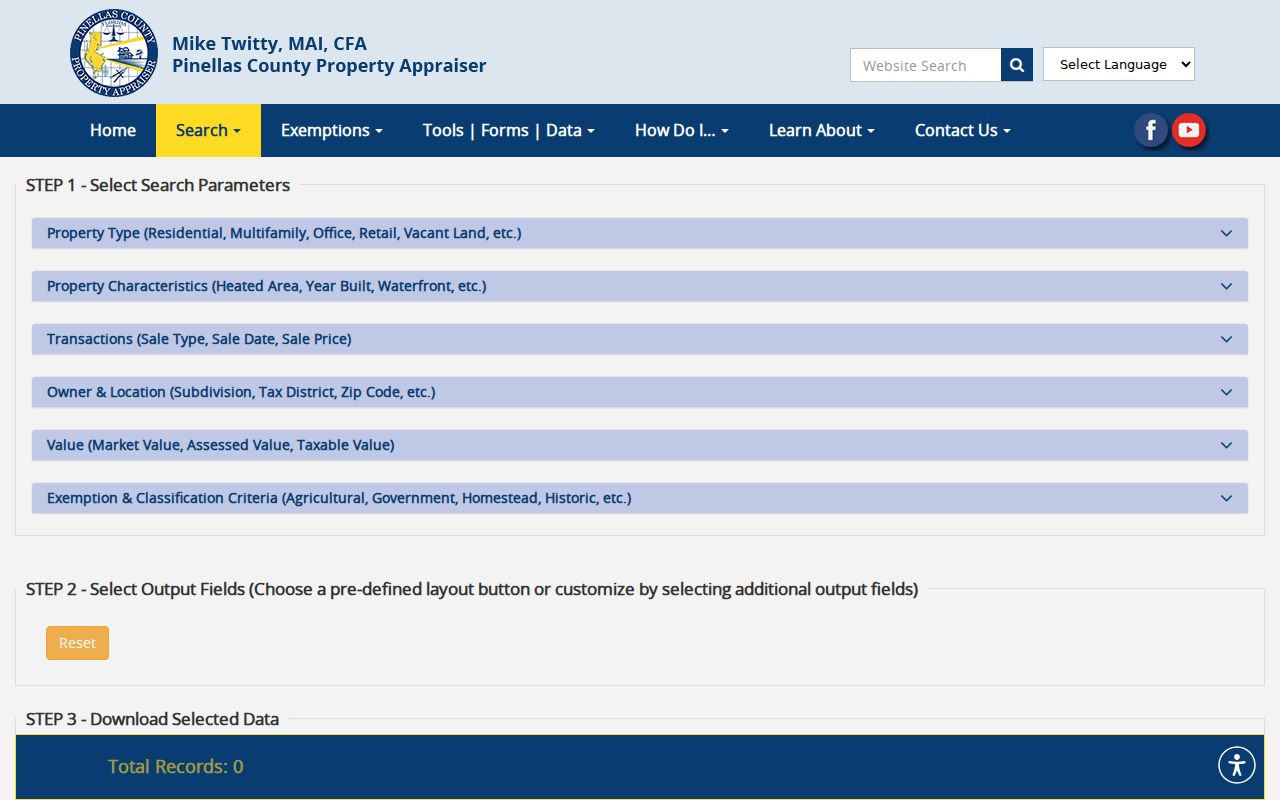Image resolution: width=1280 pixels, height=800 pixels.
Task: Click the website search magnifier button
Action: [x=1017, y=65]
